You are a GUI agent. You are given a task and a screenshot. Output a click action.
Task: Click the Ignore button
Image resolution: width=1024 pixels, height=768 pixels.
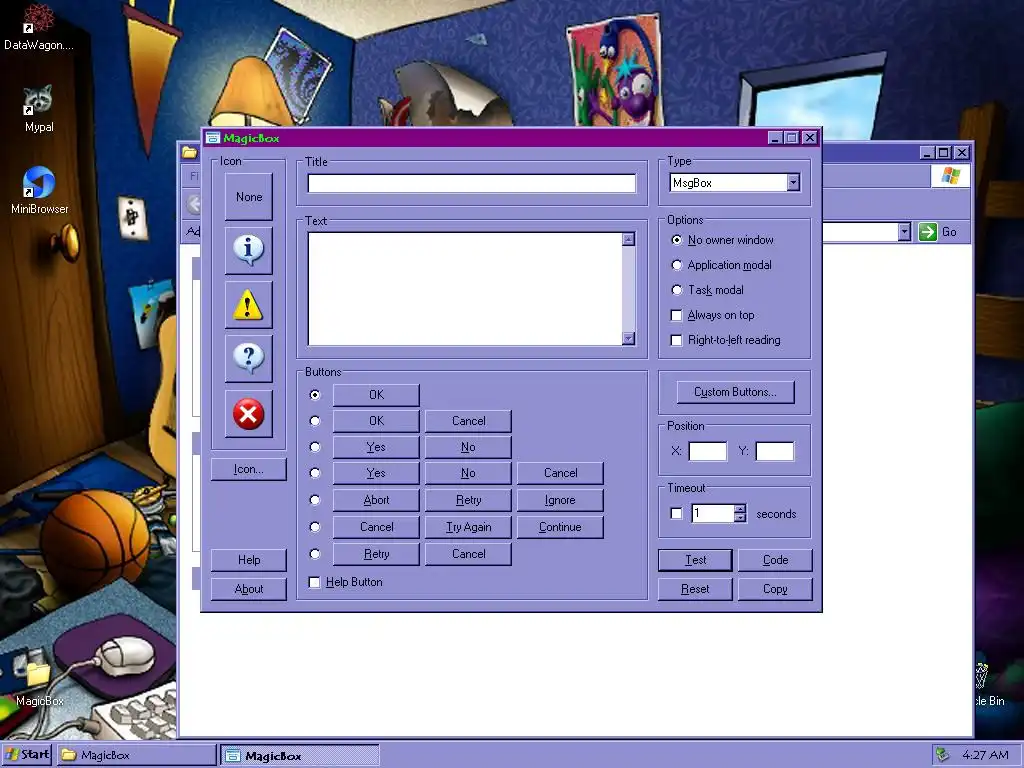coord(560,500)
